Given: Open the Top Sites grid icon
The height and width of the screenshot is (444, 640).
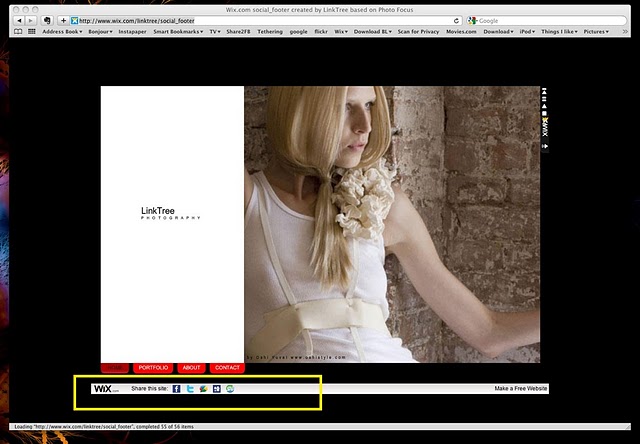Looking at the screenshot, I should (x=32, y=31).
